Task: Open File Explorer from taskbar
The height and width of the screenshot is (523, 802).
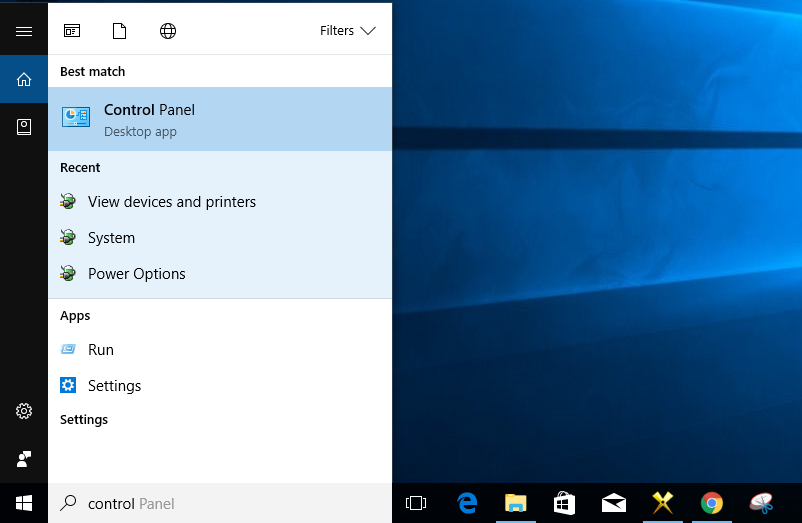Action: 516,503
